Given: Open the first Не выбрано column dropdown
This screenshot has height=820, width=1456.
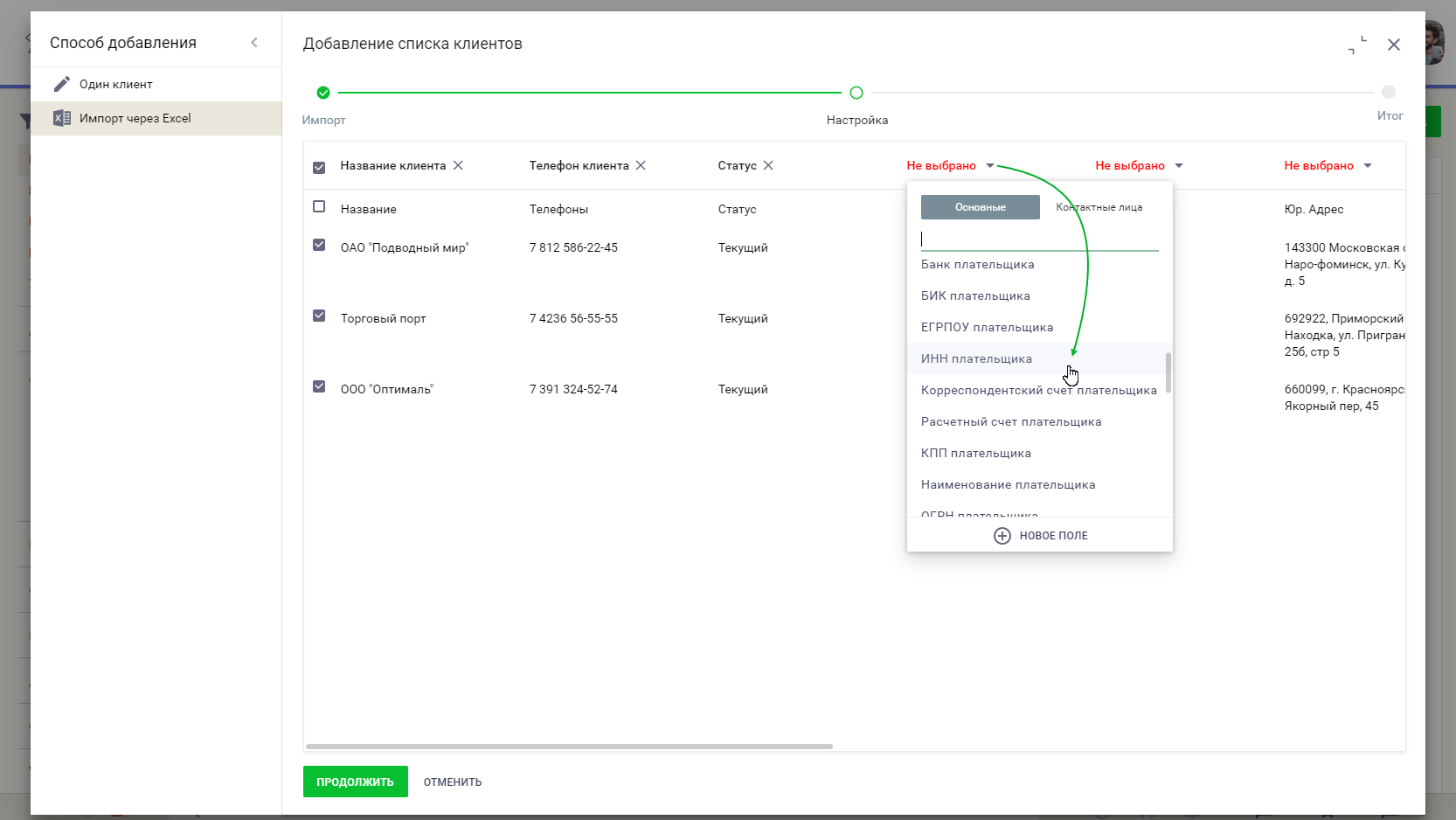Looking at the screenshot, I should pyautogui.click(x=950, y=165).
